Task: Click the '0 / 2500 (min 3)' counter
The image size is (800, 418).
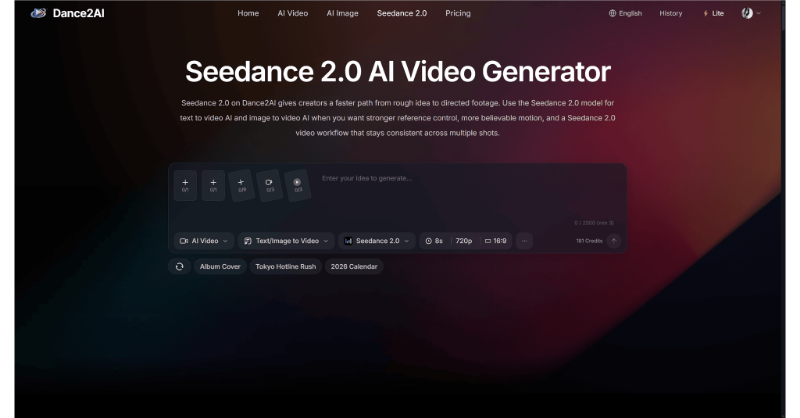Action: pos(594,223)
